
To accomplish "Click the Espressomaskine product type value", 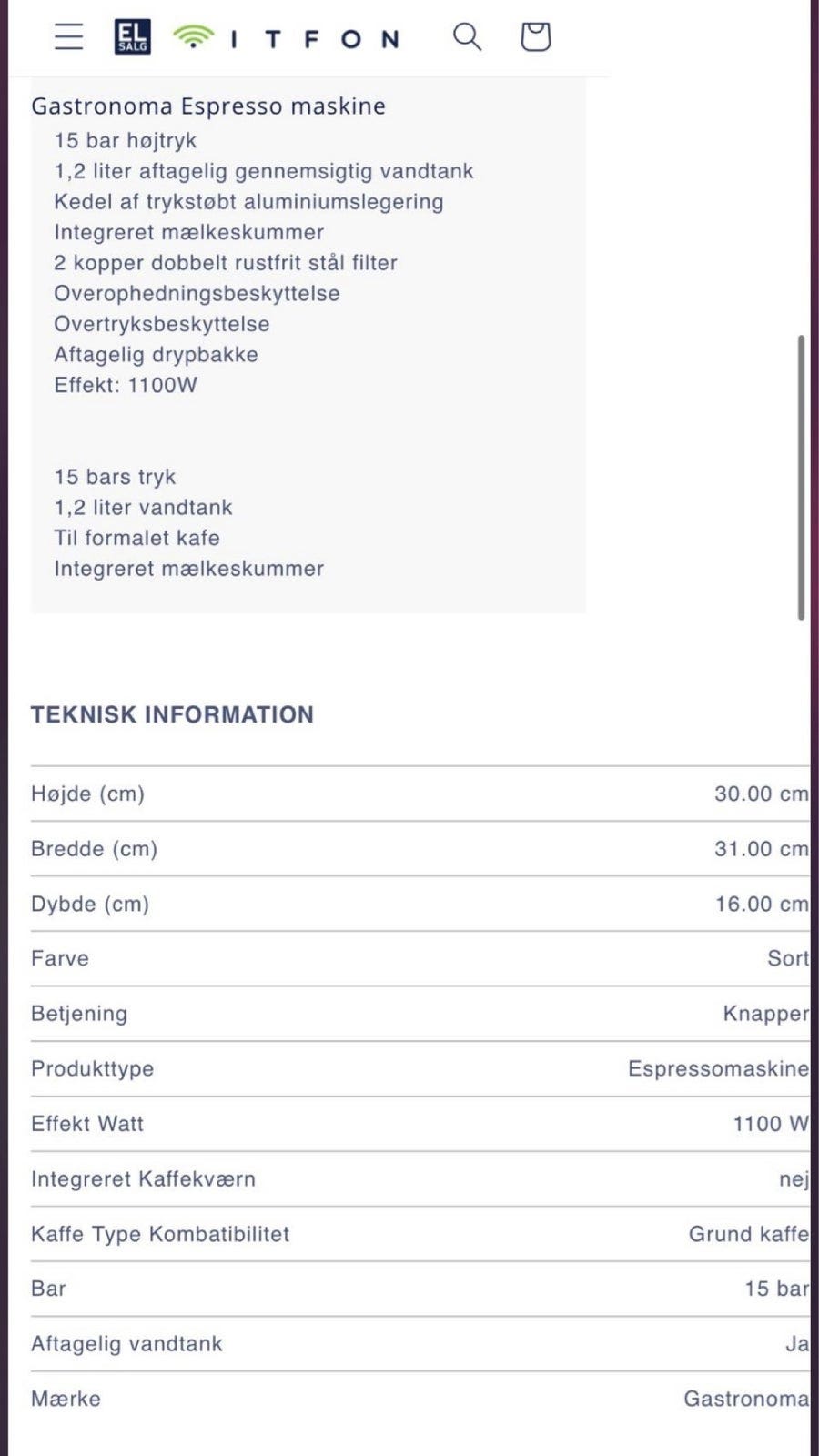I will [718, 1068].
